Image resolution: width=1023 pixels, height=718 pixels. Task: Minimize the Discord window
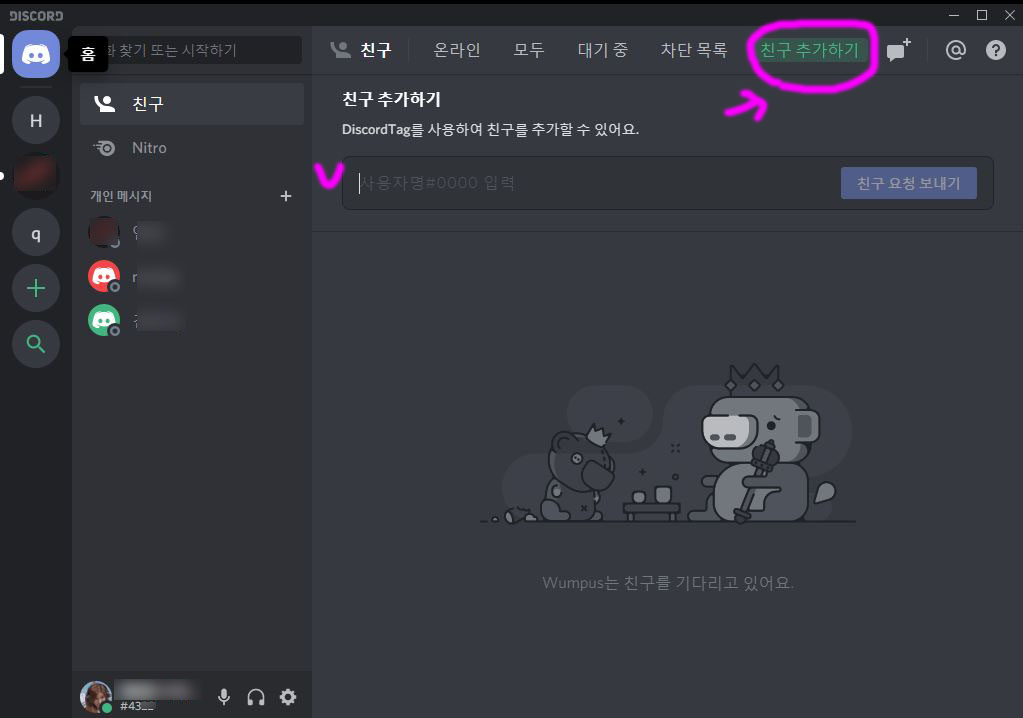[954, 15]
